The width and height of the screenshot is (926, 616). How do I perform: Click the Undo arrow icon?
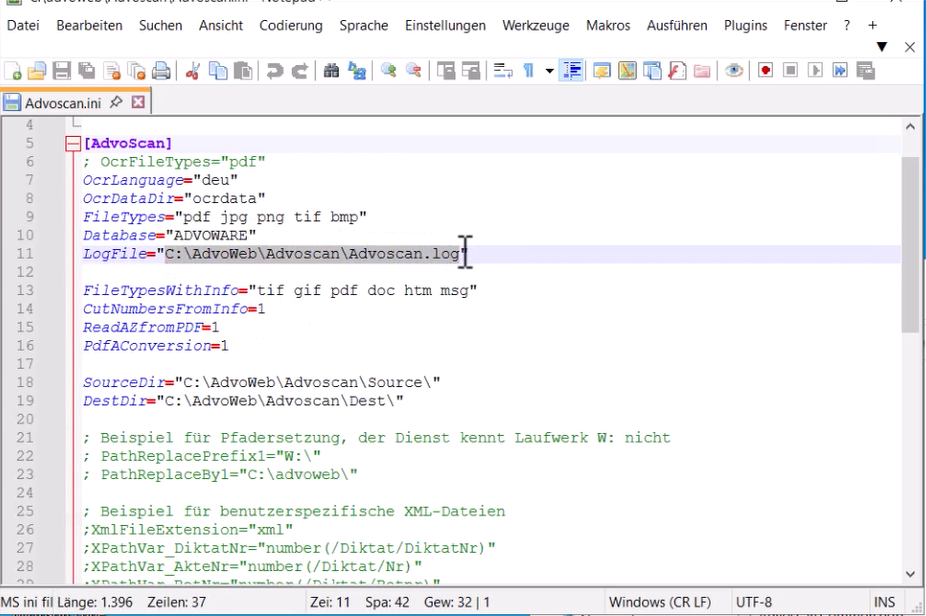coord(274,71)
